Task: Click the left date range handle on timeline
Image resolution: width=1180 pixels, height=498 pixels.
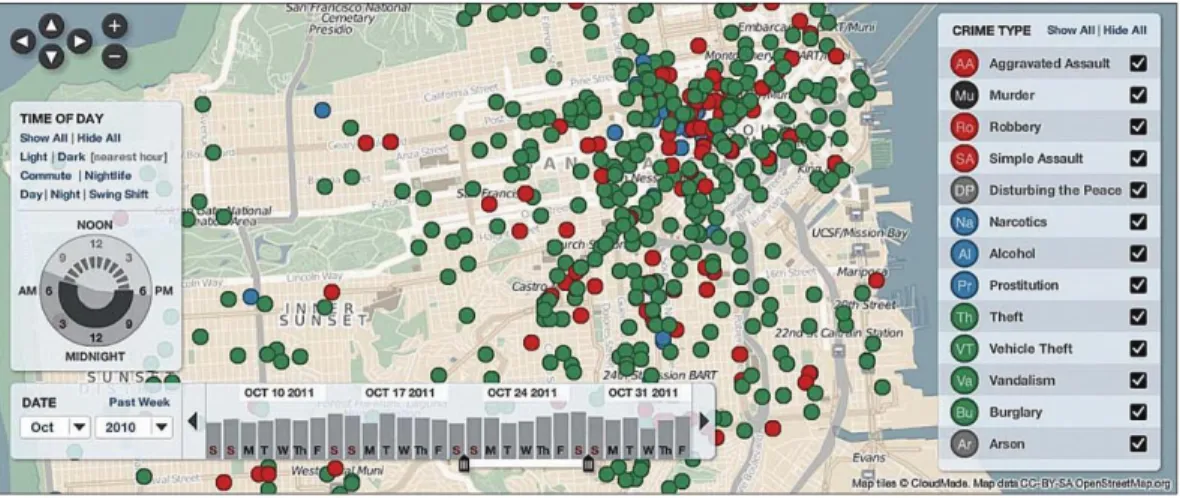Action: (x=464, y=463)
